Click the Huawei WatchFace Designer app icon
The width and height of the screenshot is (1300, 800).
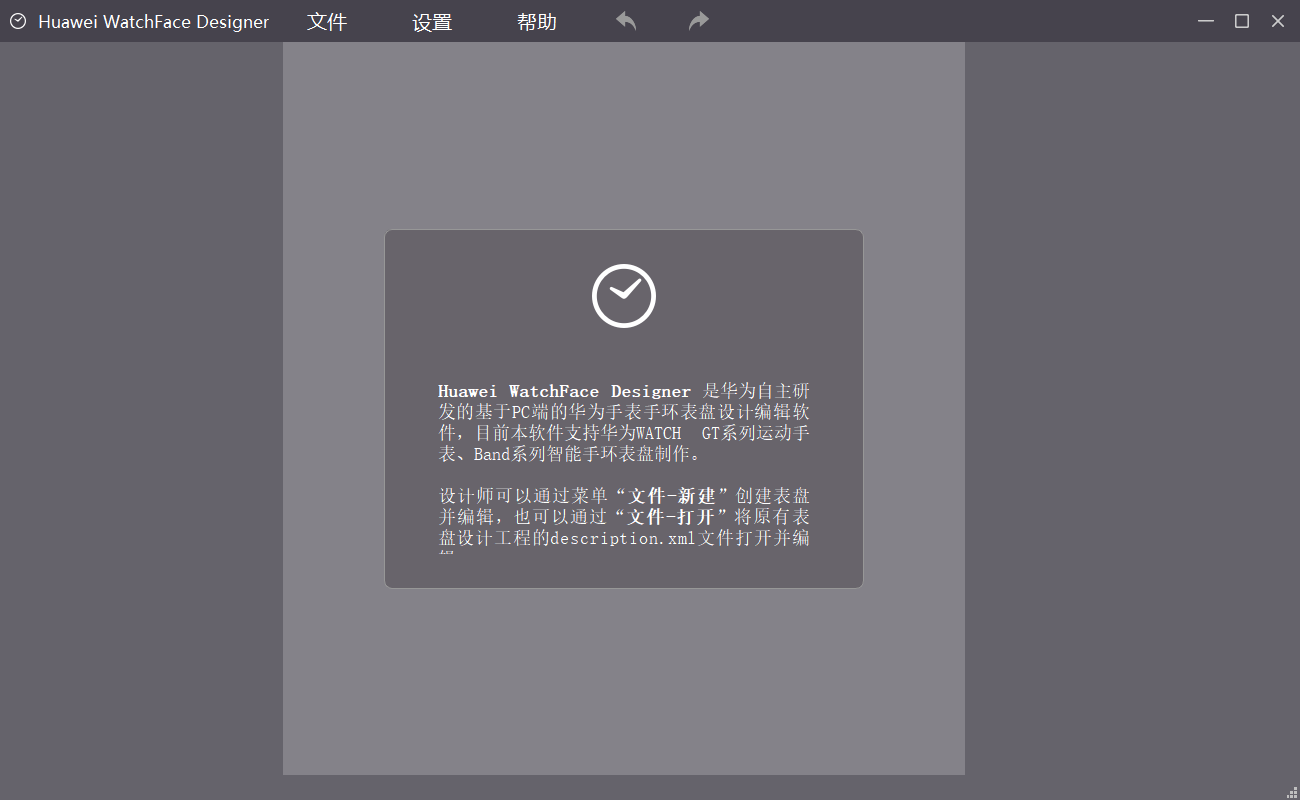(18, 21)
